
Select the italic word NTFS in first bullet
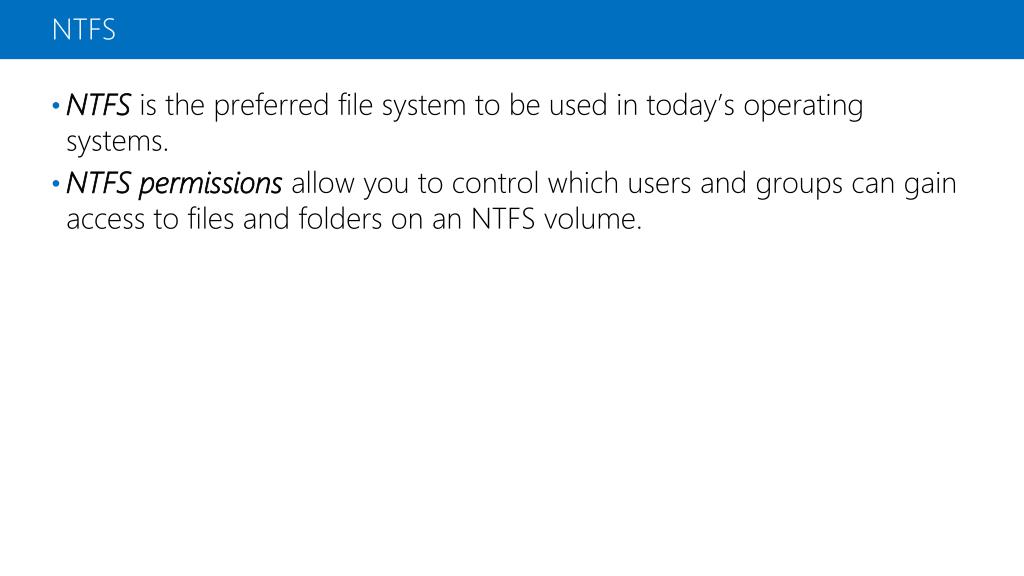[98, 105]
